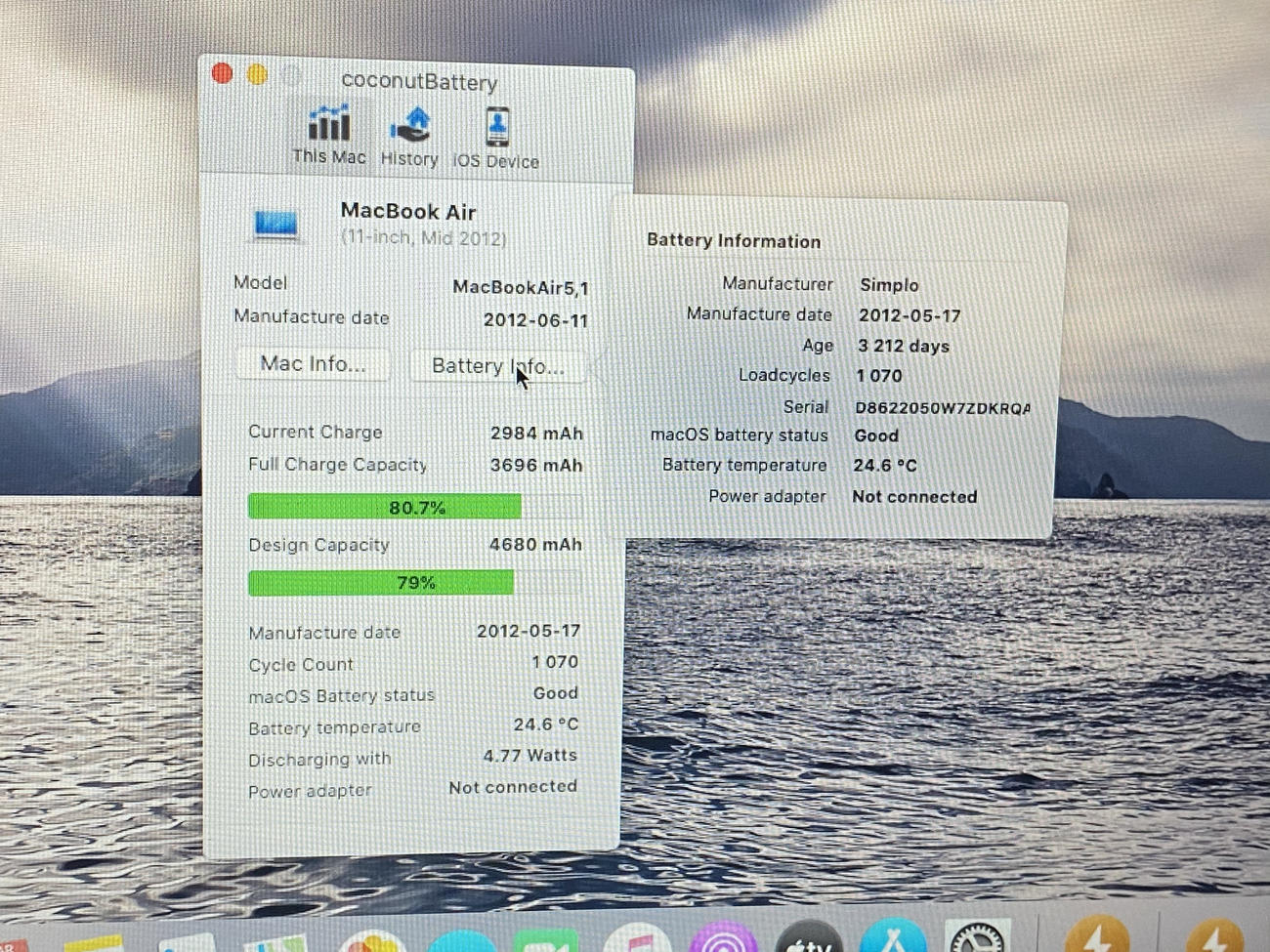Minimize coconutBattery using the yellow button
Screen dimensions: 1270x952
click(257, 74)
